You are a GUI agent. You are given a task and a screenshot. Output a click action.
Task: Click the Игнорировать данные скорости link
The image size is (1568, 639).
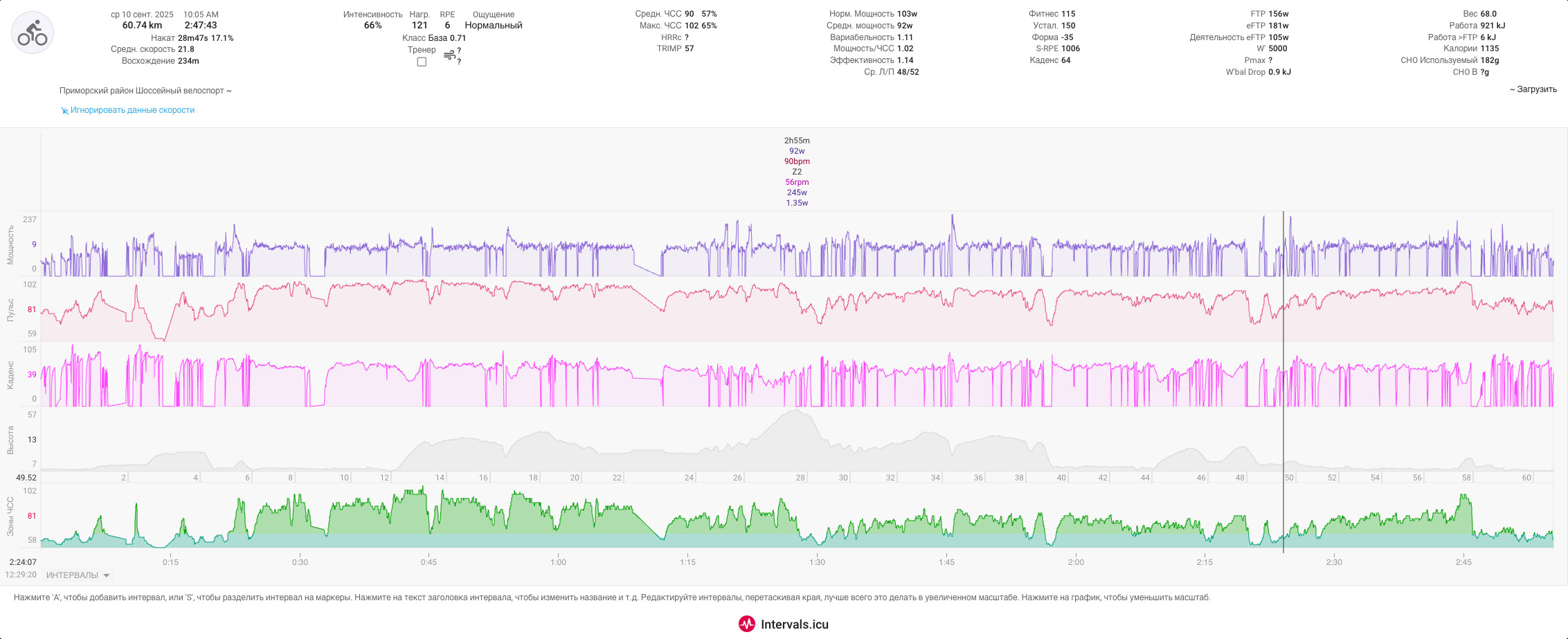(132, 110)
